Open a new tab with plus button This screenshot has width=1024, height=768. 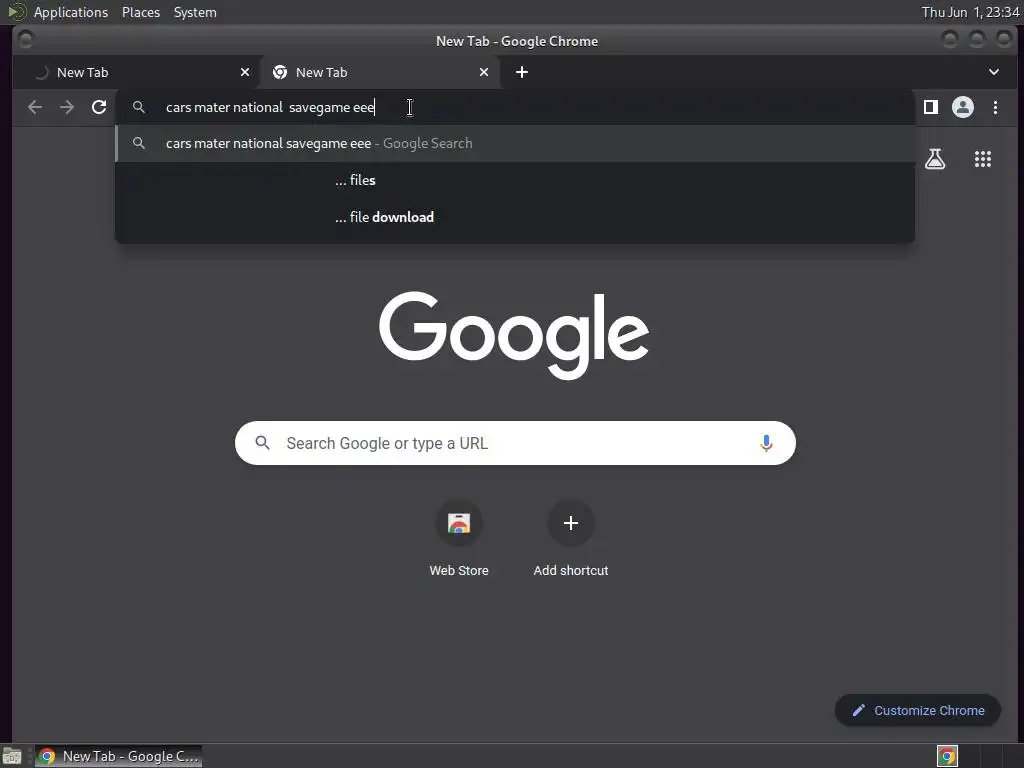[522, 72]
